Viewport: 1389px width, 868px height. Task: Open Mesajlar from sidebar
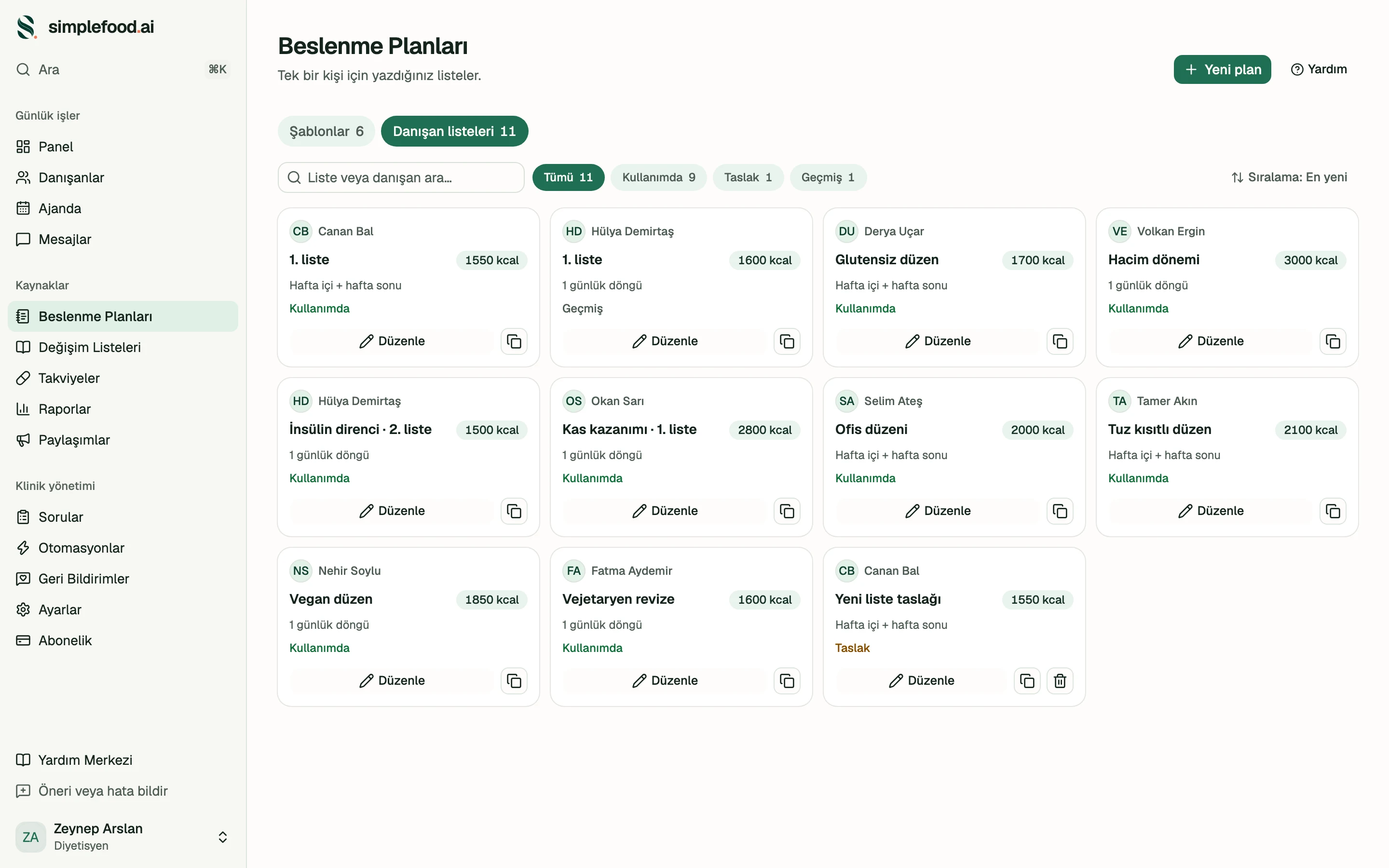(123, 239)
